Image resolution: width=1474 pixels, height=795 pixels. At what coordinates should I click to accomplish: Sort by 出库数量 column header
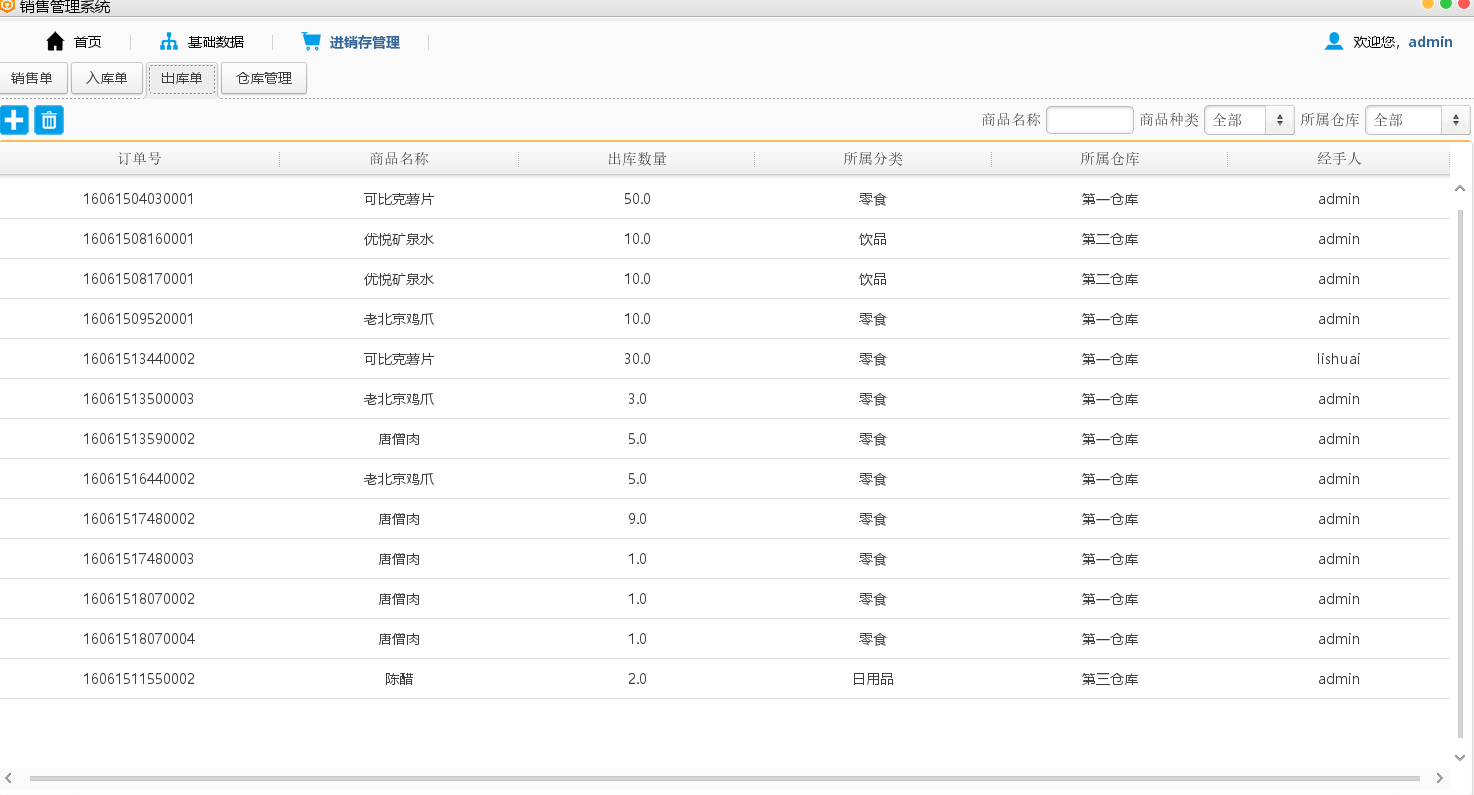637,159
